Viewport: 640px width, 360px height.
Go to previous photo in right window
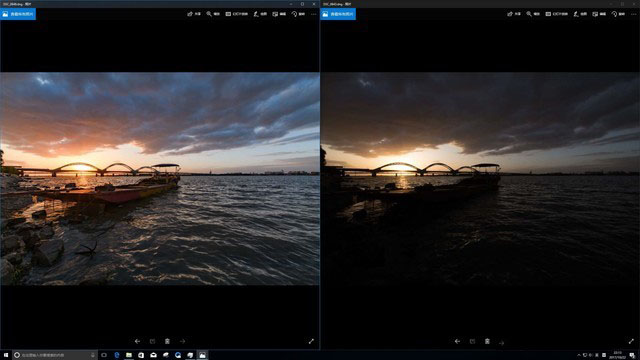458,341
